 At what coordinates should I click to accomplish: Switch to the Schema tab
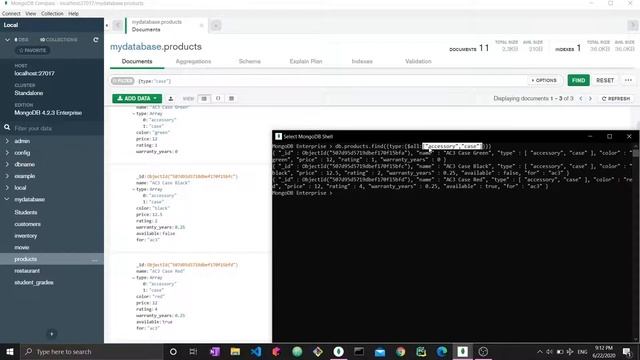click(x=250, y=61)
